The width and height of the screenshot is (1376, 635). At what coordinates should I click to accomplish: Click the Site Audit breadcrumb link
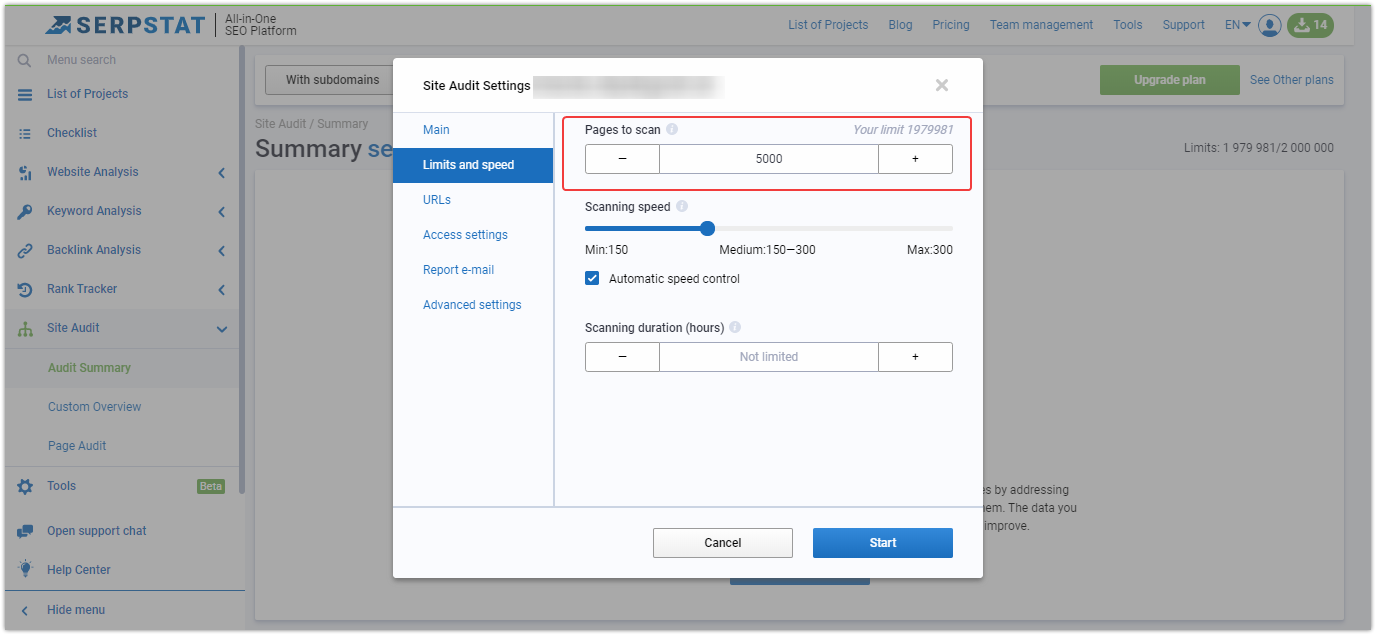coord(281,124)
